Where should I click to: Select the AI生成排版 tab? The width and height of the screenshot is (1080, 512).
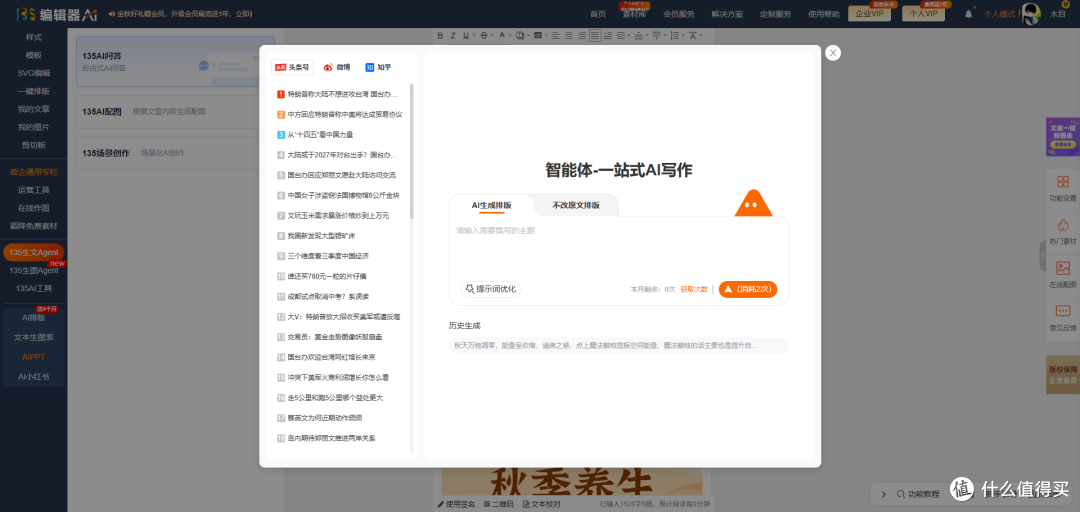point(491,205)
